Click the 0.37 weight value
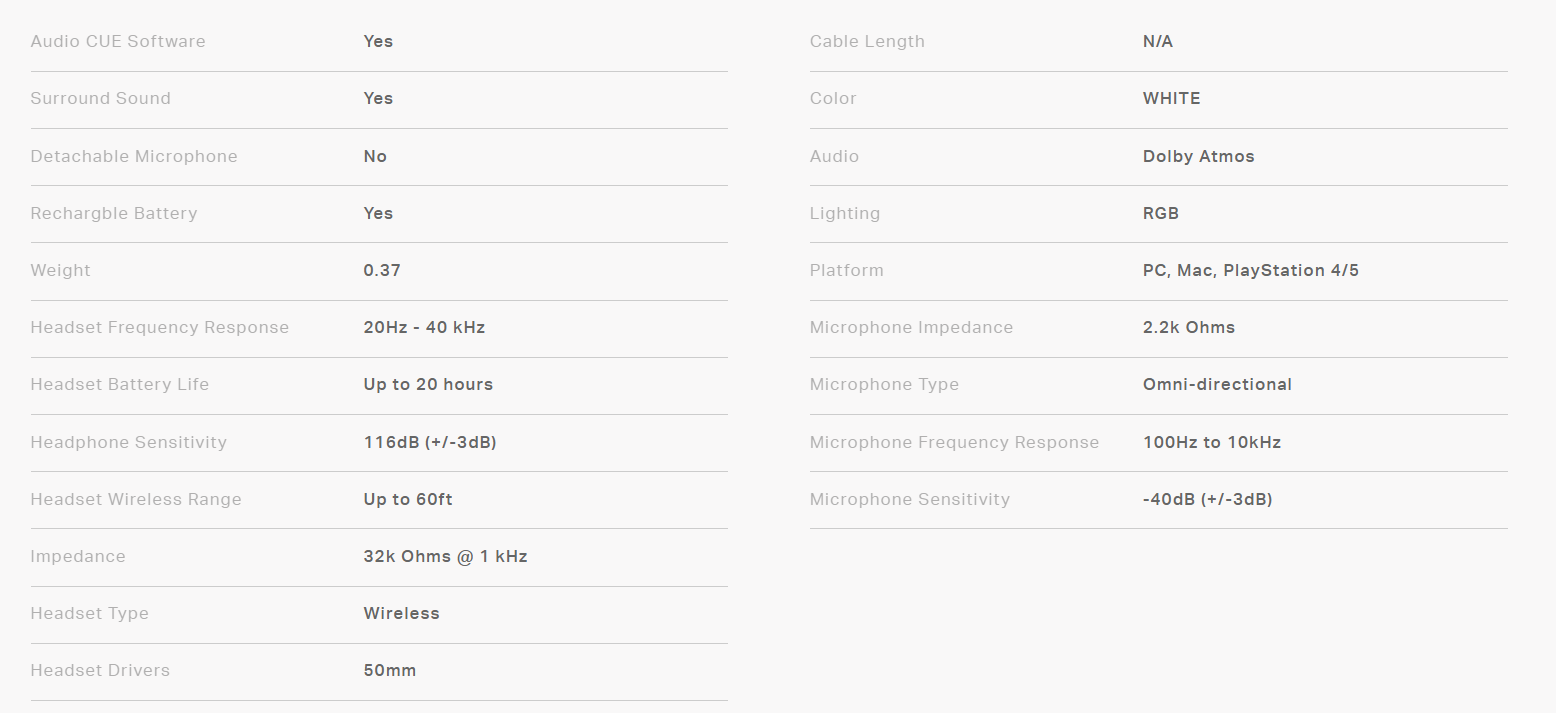1556x713 pixels. [x=382, y=270]
